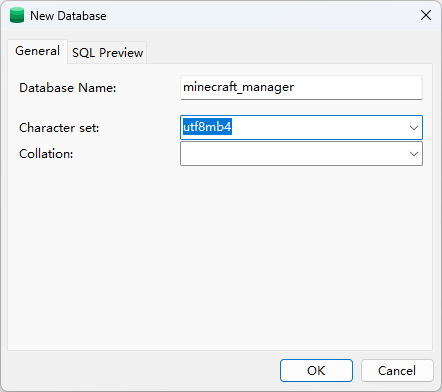Click the Database Name input field

tap(301, 87)
